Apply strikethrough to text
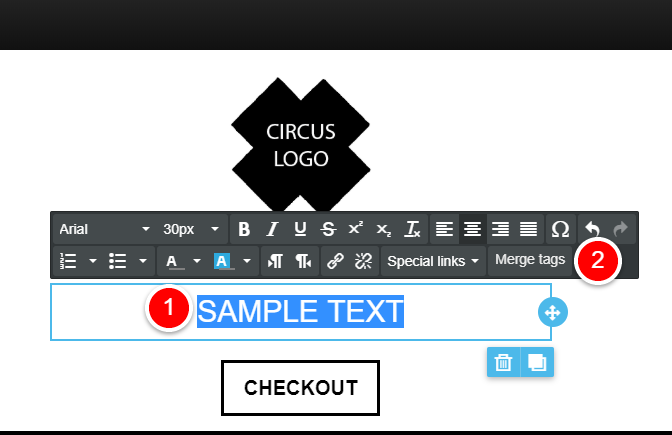Screen dimensions: 672x435 pos(328,229)
